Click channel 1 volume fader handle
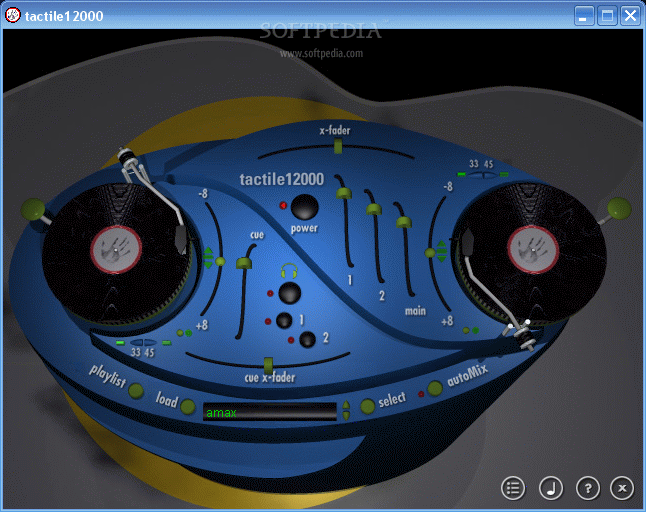 [x=344, y=193]
